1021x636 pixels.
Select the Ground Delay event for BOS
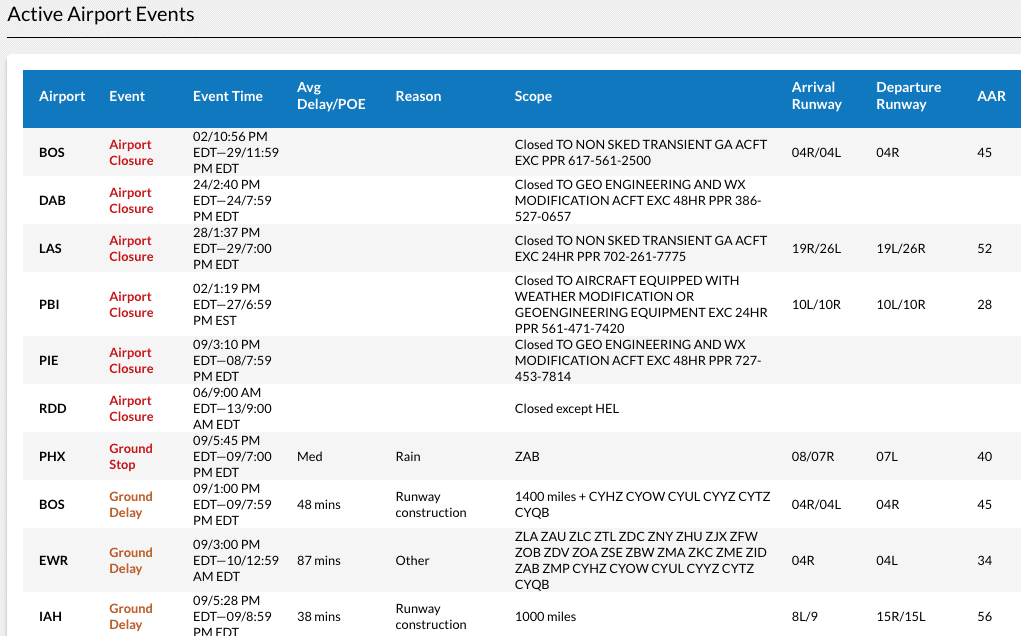point(130,504)
